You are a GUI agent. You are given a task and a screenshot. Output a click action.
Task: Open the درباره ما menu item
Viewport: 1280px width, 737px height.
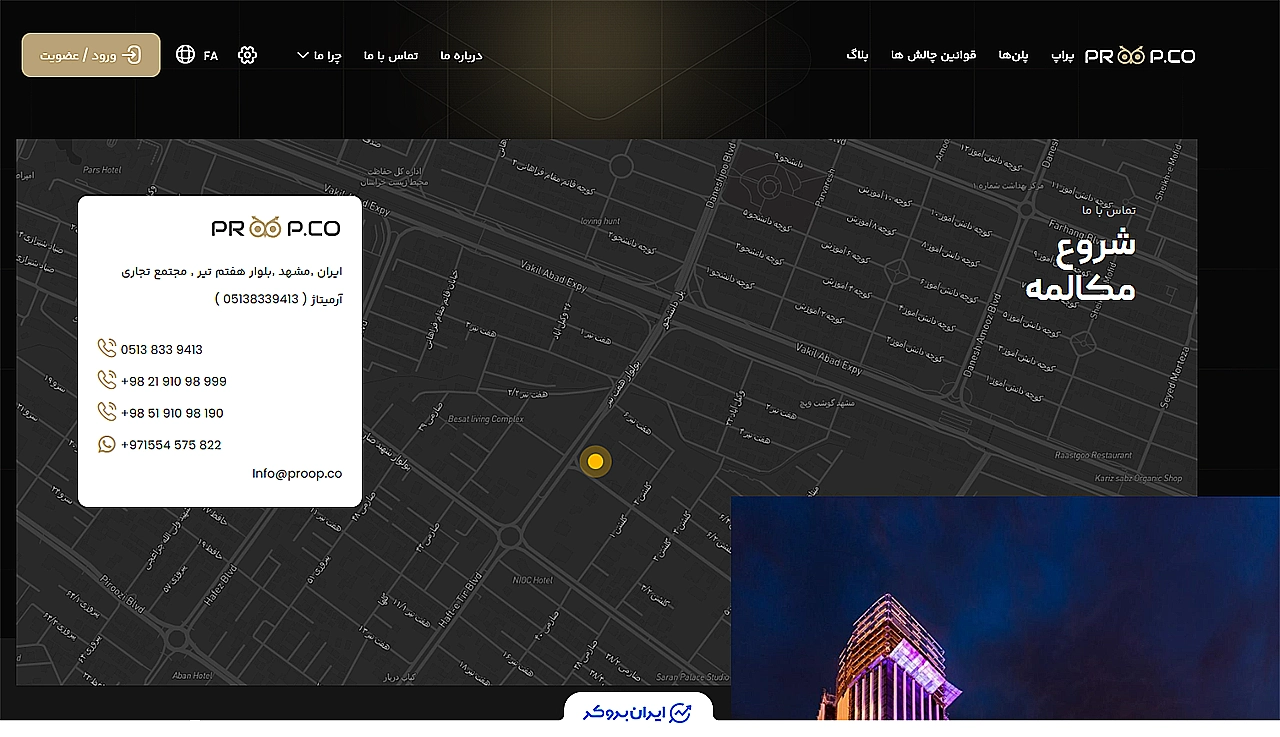point(461,55)
